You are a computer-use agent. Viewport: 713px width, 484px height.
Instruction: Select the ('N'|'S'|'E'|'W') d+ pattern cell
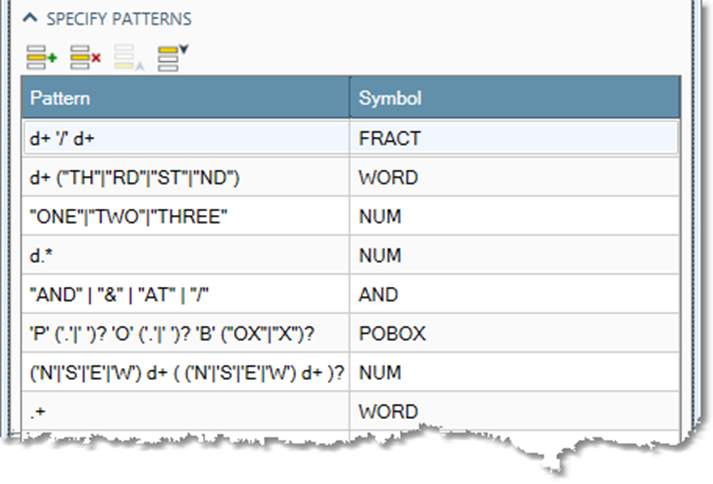click(x=185, y=372)
